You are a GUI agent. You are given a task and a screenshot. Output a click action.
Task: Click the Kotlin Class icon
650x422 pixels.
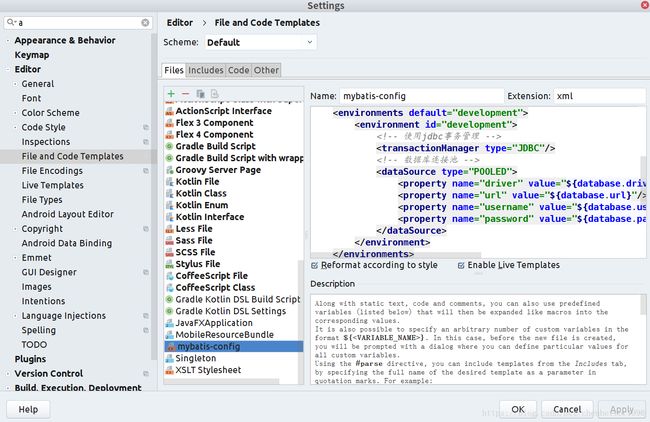170,194
